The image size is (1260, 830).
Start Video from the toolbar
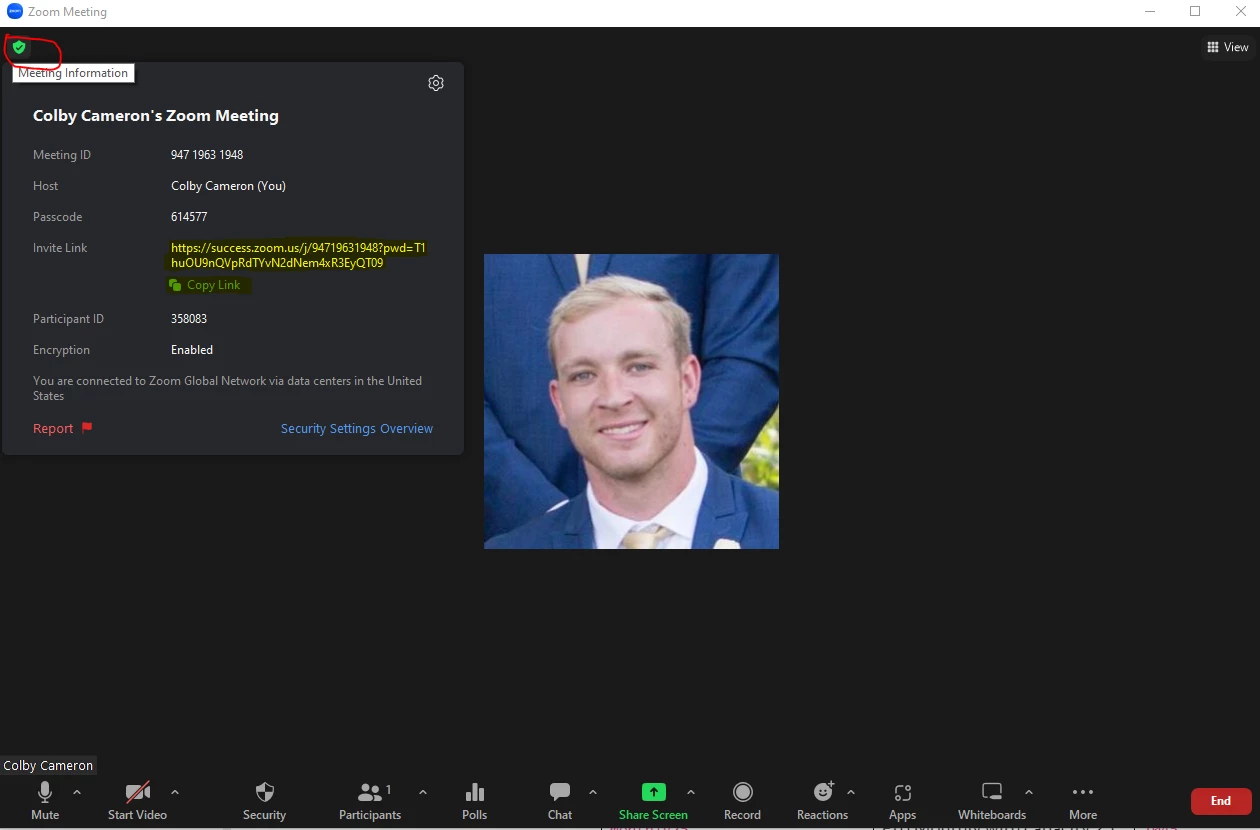click(138, 801)
